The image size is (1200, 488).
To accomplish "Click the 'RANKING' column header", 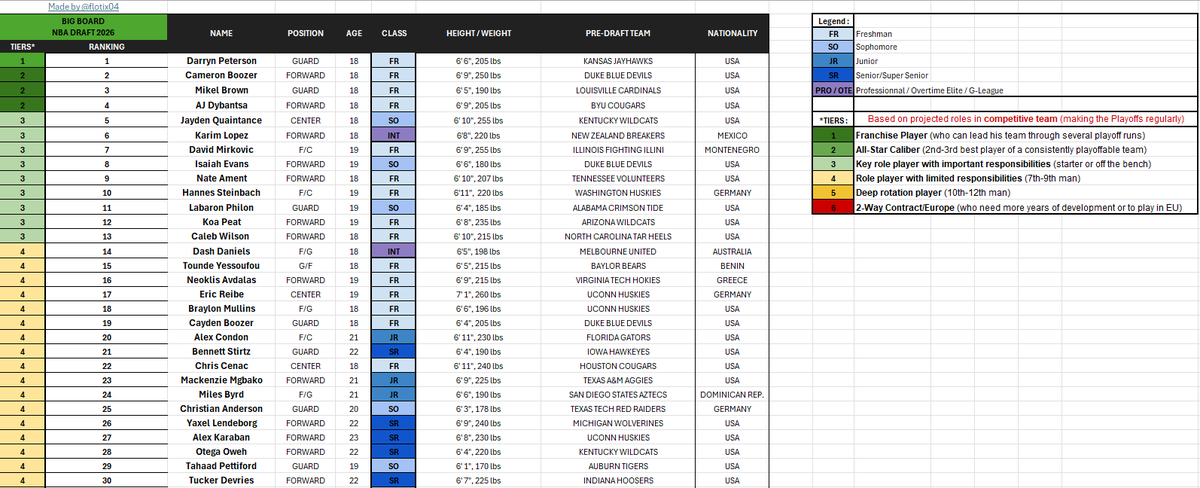I will coord(107,46).
